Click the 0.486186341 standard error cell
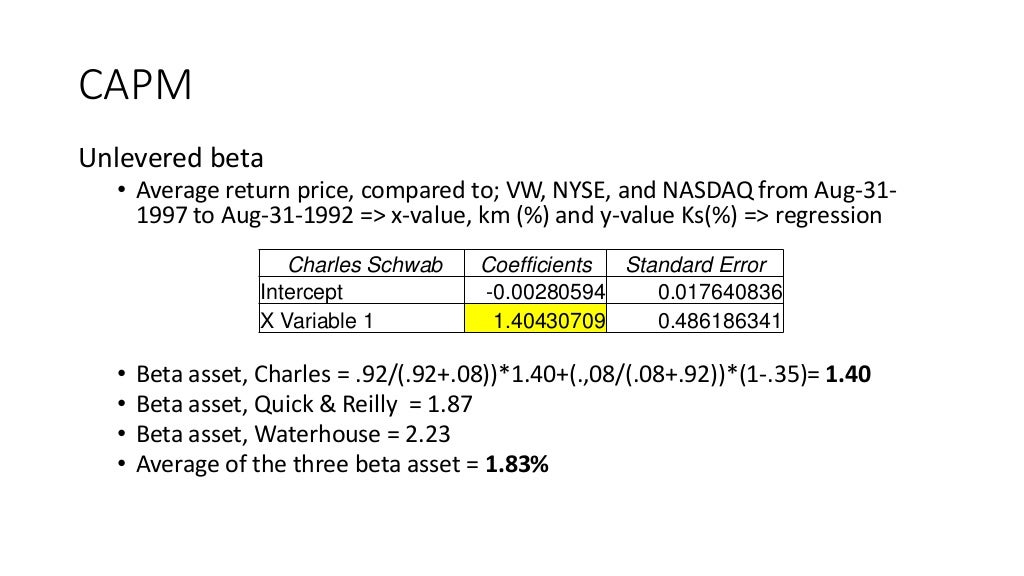Image resolution: width=1024 pixels, height=576 pixels. click(695, 319)
